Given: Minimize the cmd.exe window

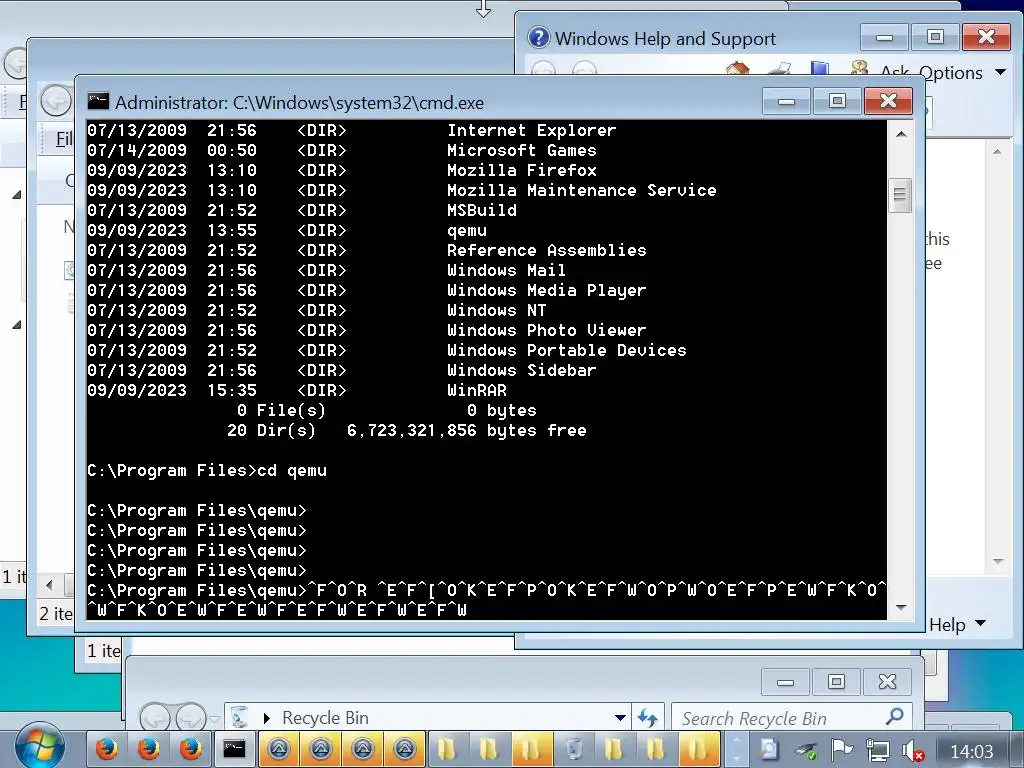Looking at the screenshot, I should [x=786, y=101].
